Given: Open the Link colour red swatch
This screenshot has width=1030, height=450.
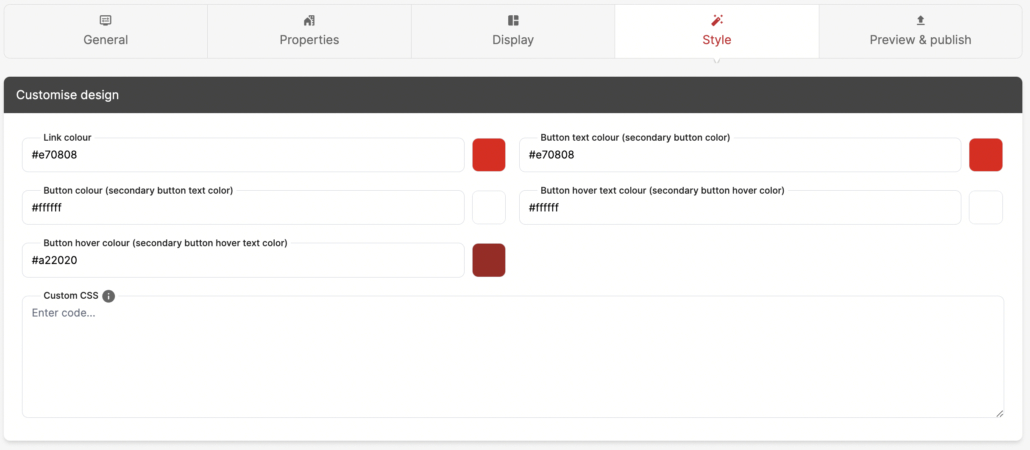Looking at the screenshot, I should tap(489, 155).
